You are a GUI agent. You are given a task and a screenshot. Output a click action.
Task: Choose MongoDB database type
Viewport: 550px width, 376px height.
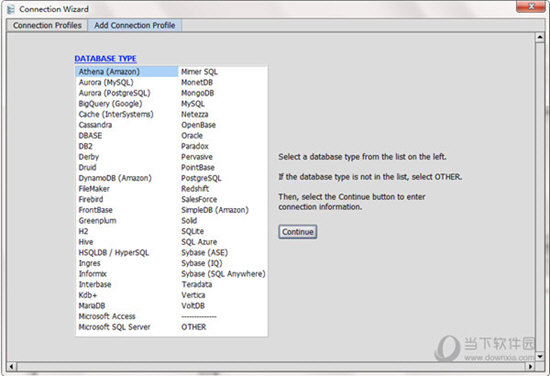[x=197, y=93]
